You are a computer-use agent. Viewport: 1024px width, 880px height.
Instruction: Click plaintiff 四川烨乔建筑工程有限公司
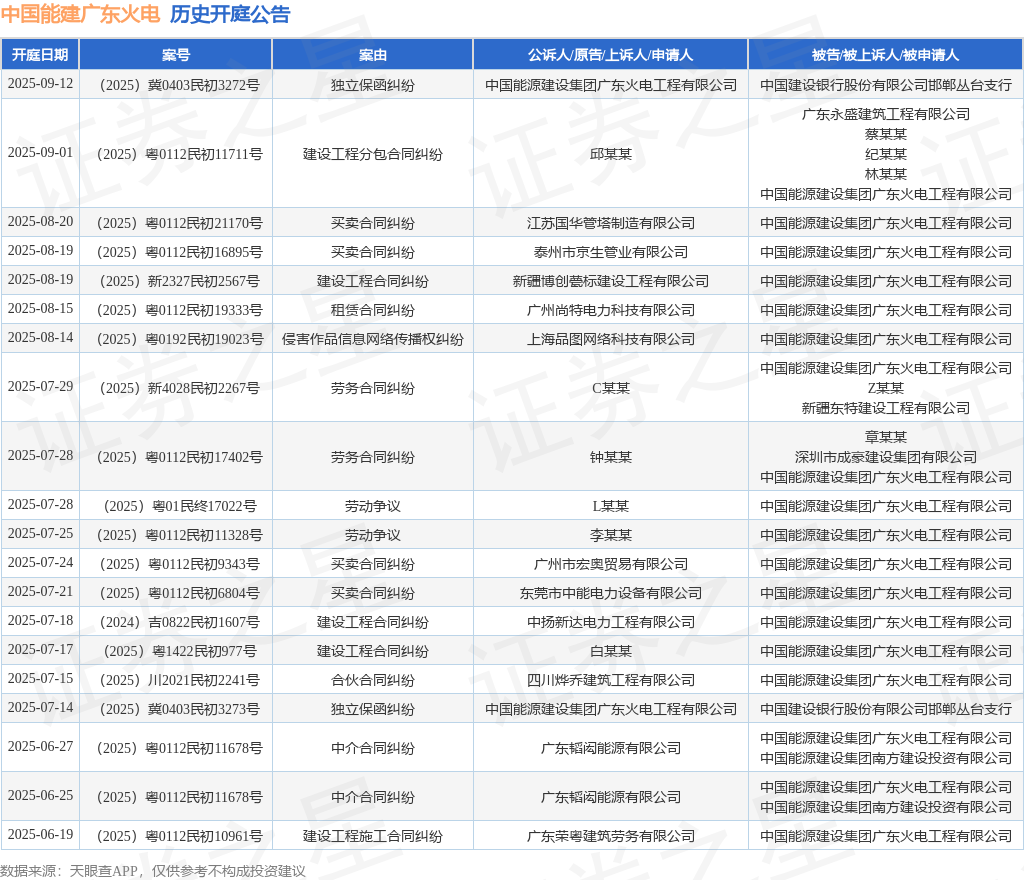(x=611, y=681)
